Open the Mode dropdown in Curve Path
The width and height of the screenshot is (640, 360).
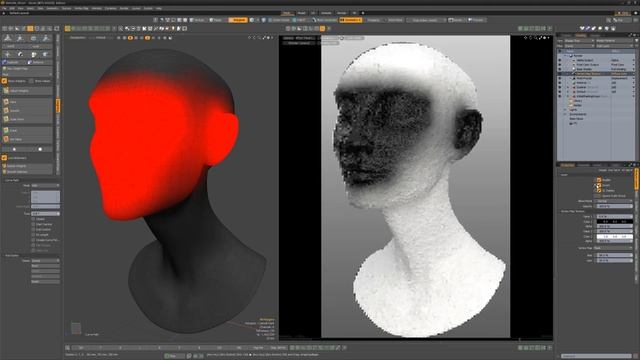(x=45, y=185)
